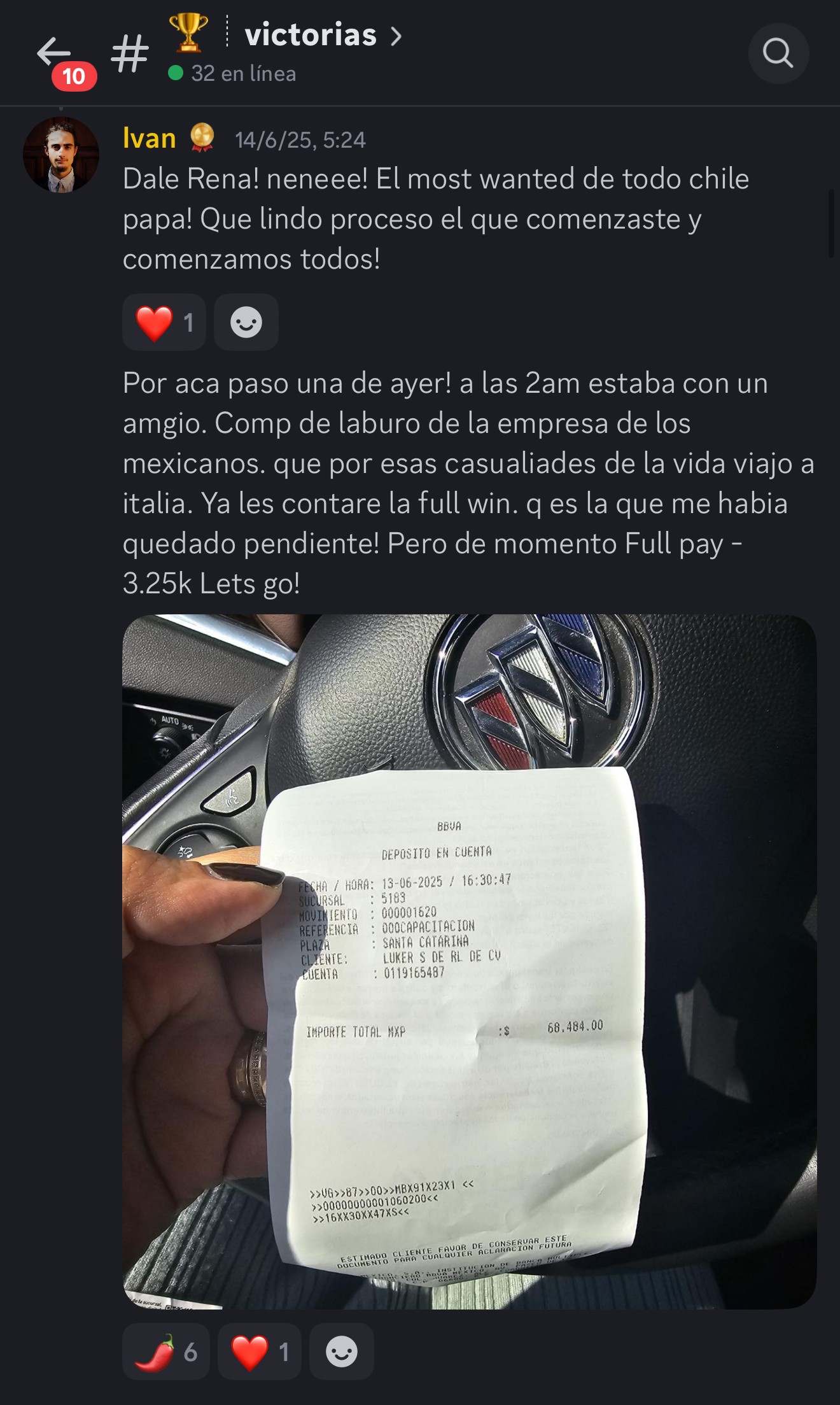Tap Ivan's username

[x=150, y=138]
